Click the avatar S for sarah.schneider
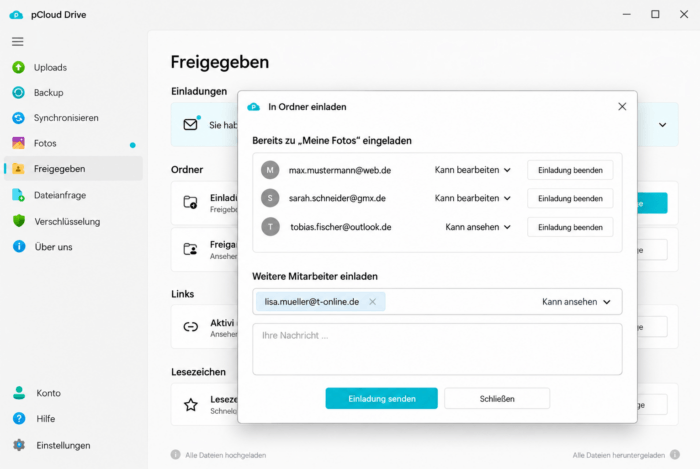 pyautogui.click(x=270, y=198)
